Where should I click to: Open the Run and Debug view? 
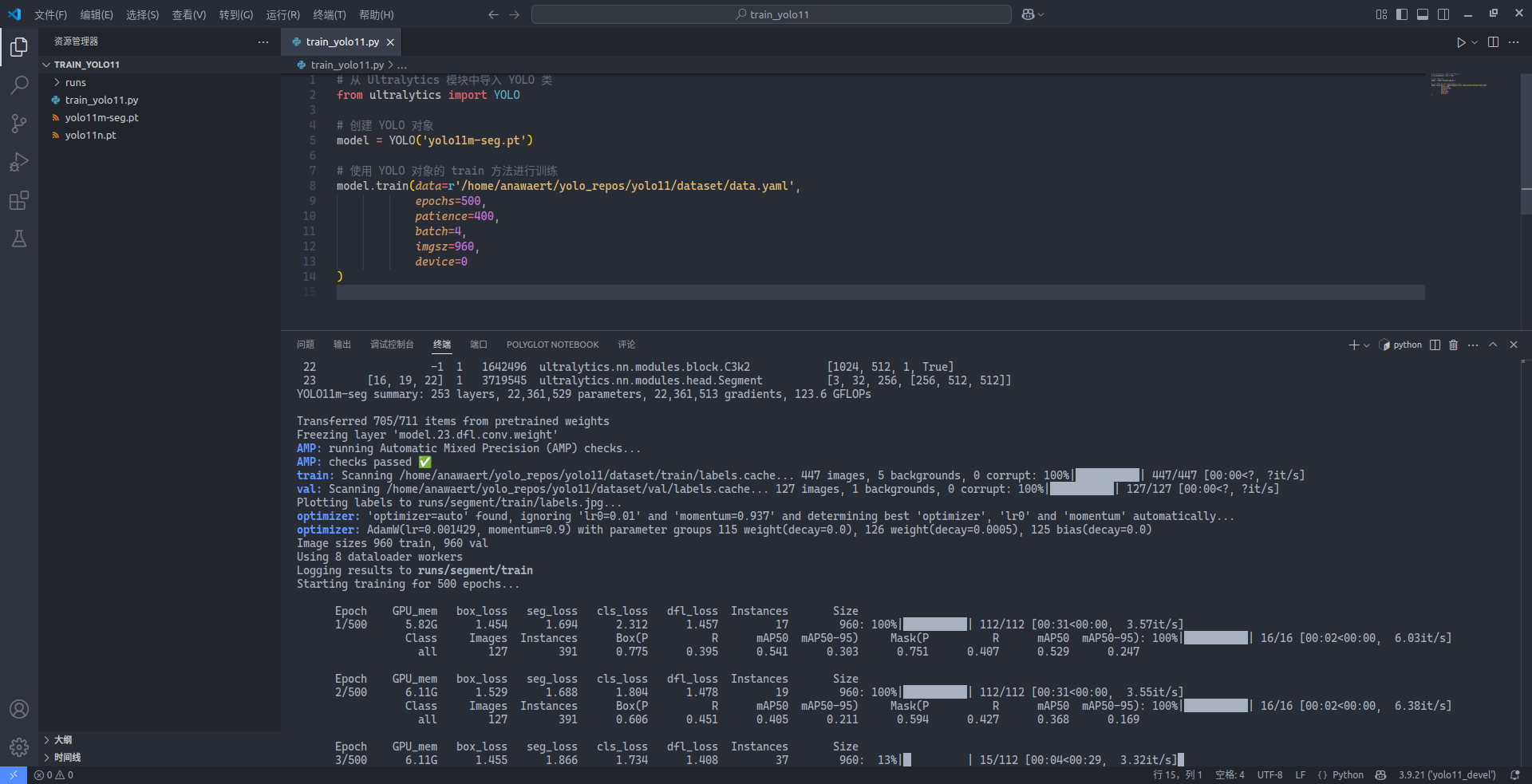click(x=19, y=162)
